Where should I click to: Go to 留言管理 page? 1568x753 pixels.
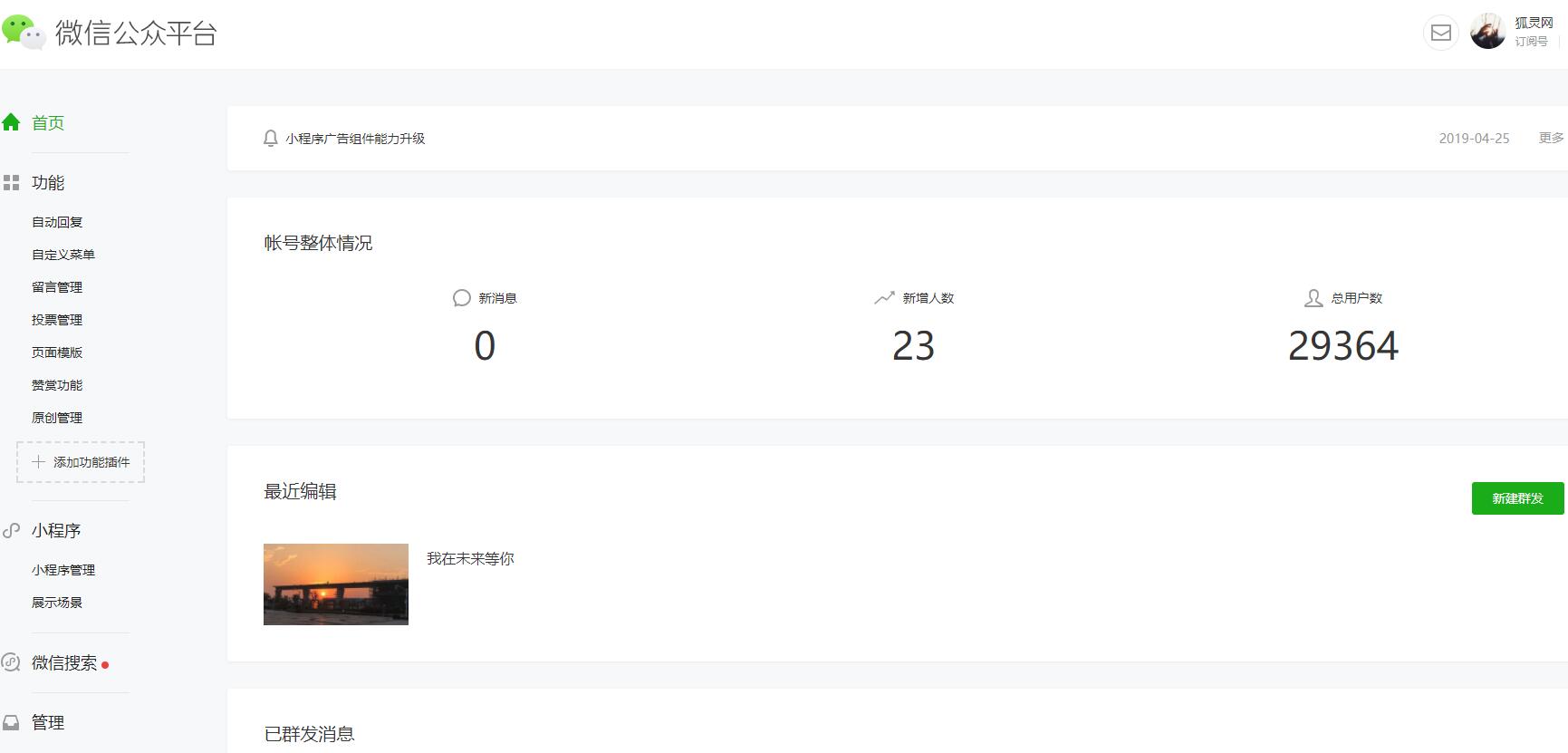click(x=57, y=287)
